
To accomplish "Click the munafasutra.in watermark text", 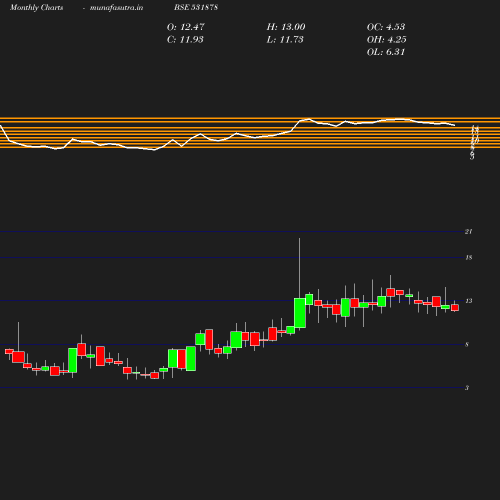I will [x=116, y=8].
